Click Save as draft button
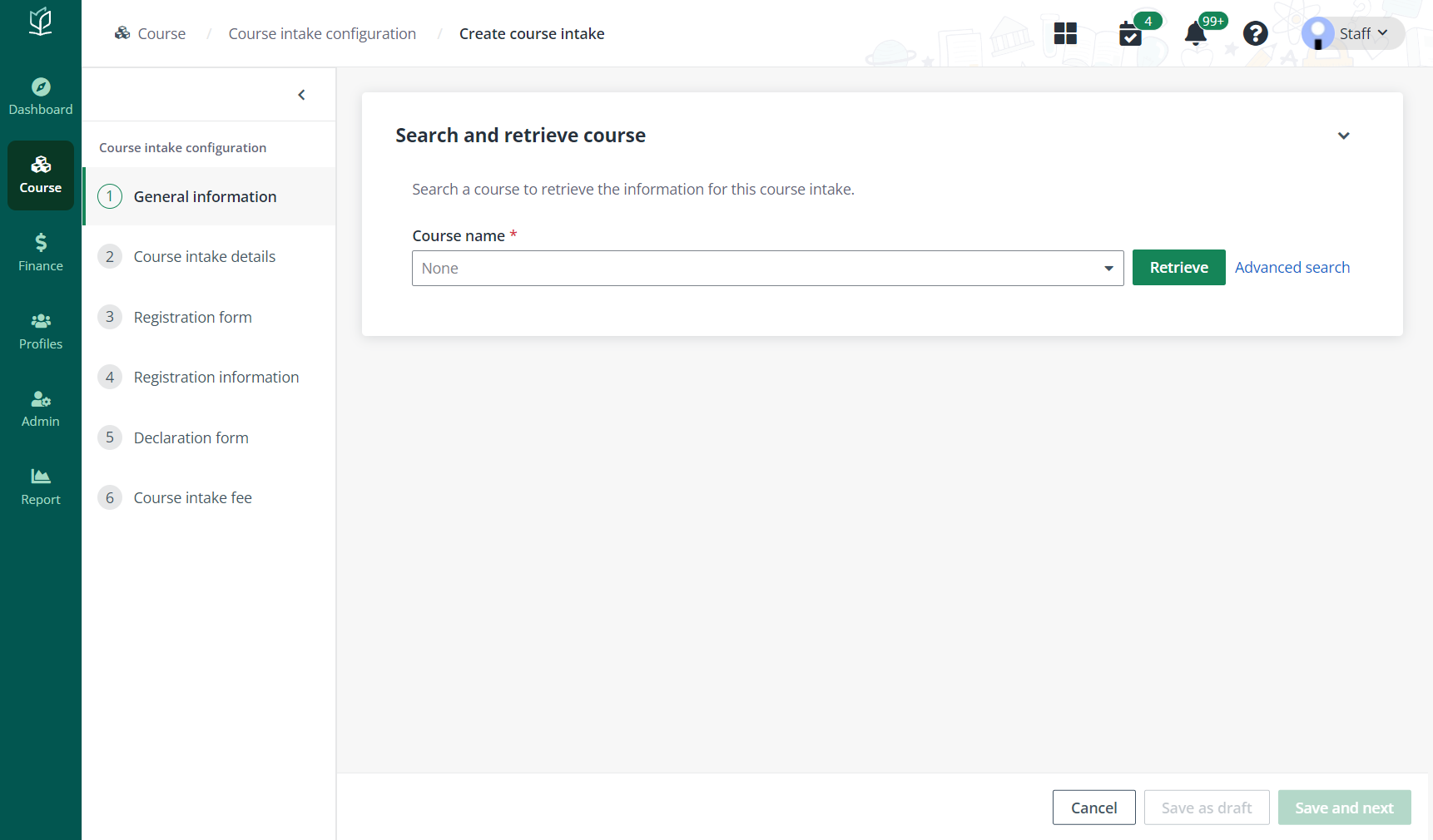The image size is (1433, 840). point(1207,808)
